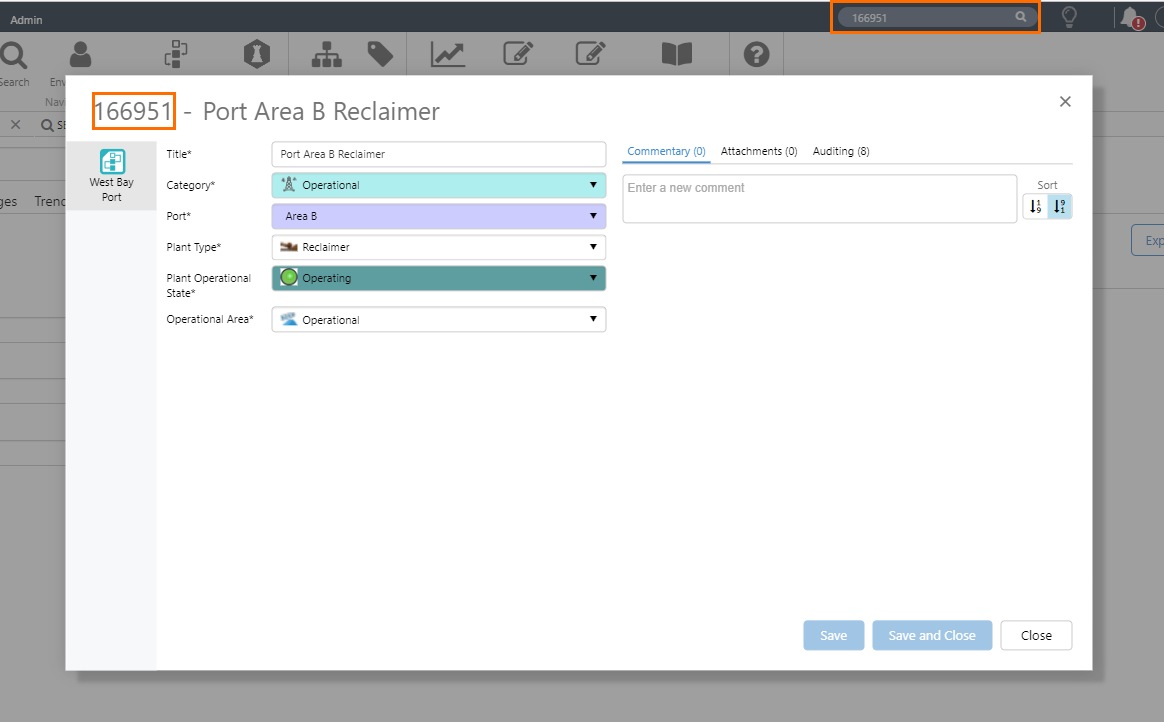
Task: Open the Auditing tab
Action: 840,151
